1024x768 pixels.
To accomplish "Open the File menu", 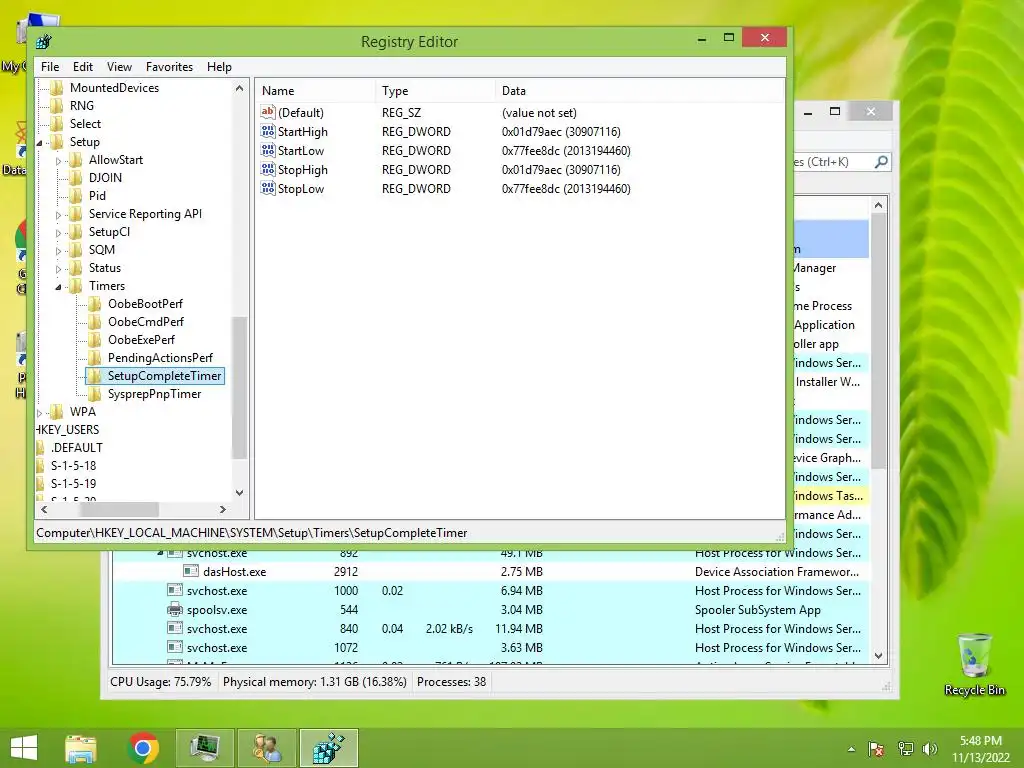I will coord(50,67).
